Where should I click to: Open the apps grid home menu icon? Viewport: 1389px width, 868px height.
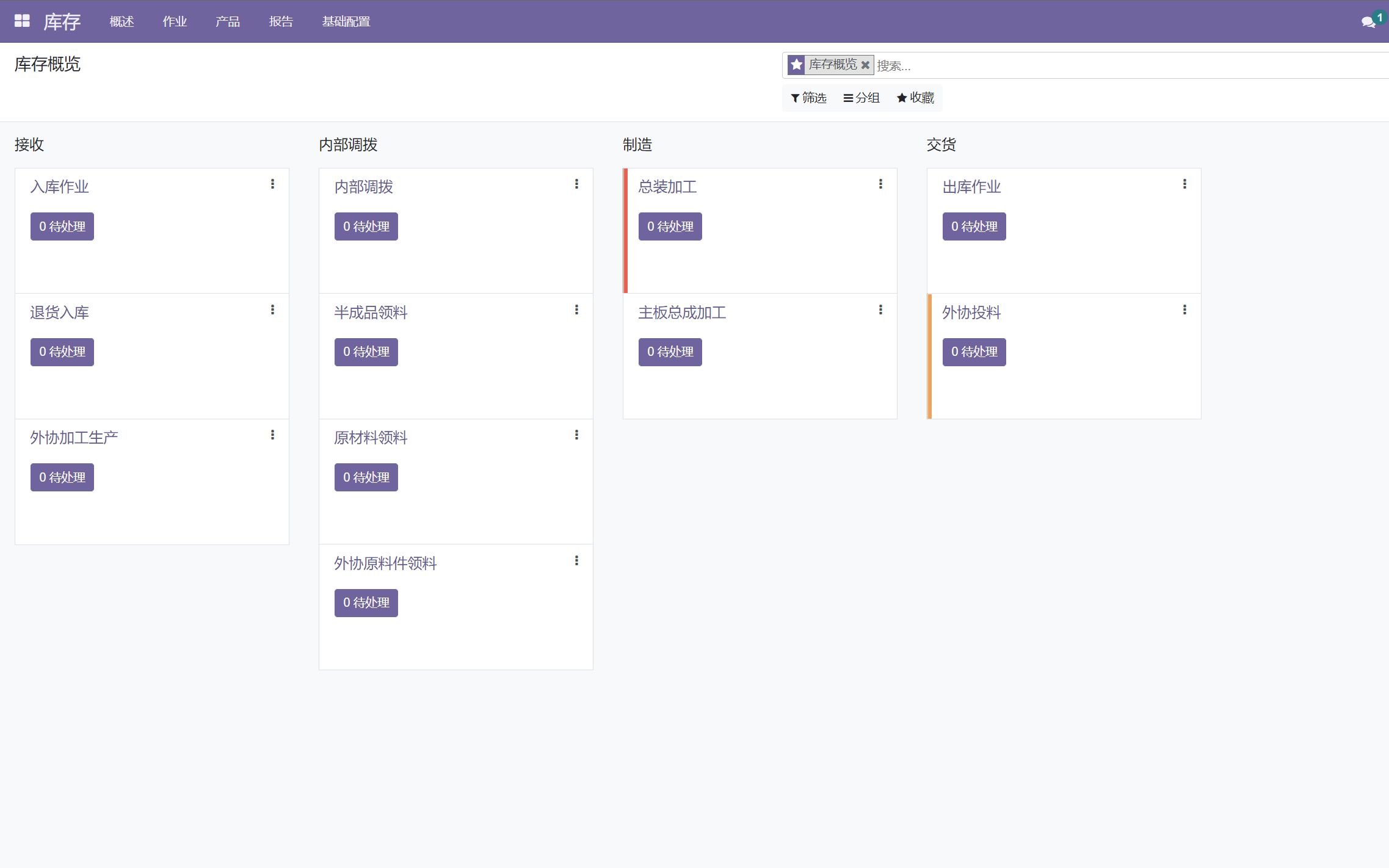(22, 21)
